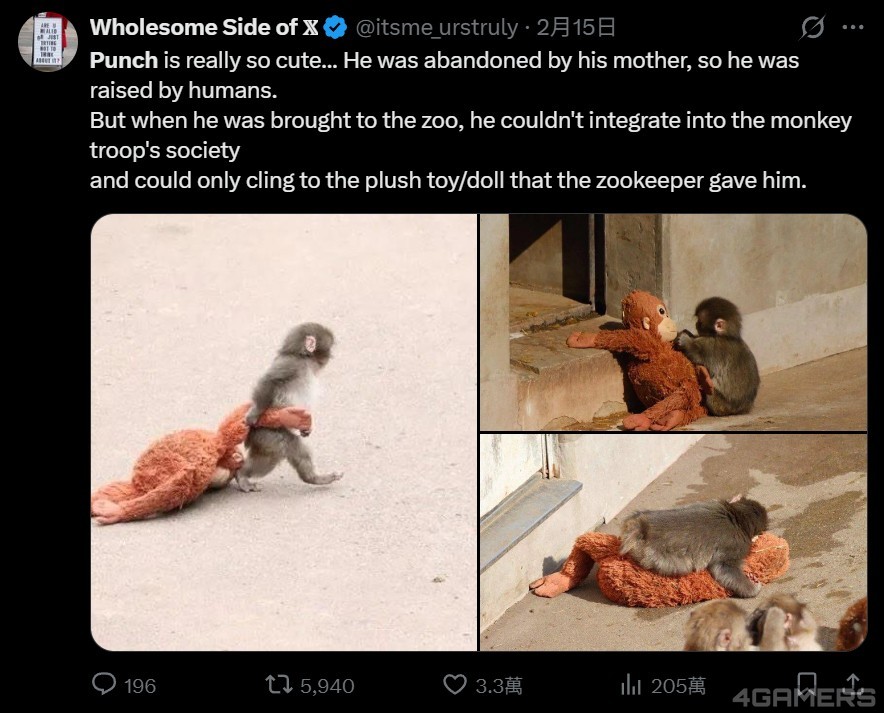884x713 pixels.
Task: Click the Grok slashed-circle icon
Action: [813, 27]
